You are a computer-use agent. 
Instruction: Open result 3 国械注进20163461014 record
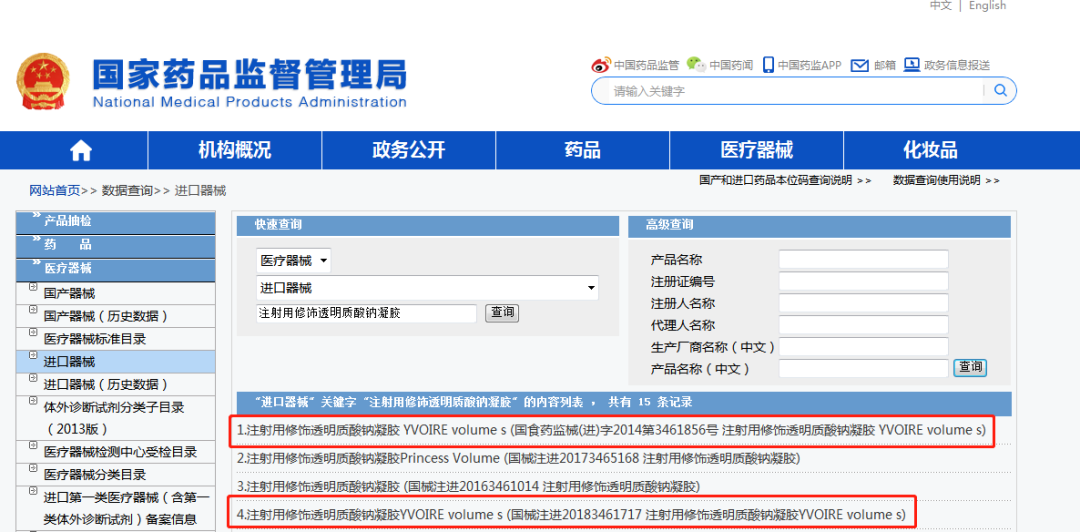pos(468,487)
